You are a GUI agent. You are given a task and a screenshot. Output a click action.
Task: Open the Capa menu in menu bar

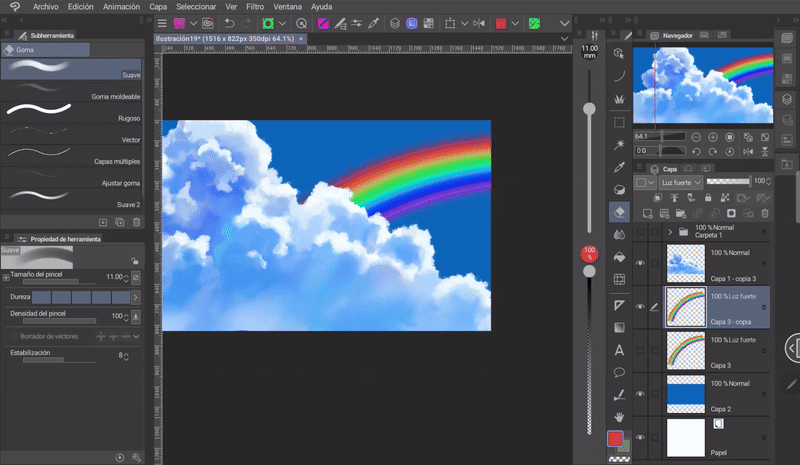pos(158,6)
